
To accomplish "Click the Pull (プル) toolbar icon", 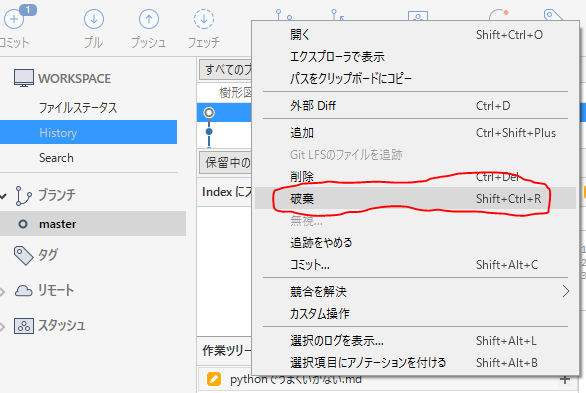I will tap(93, 19).
